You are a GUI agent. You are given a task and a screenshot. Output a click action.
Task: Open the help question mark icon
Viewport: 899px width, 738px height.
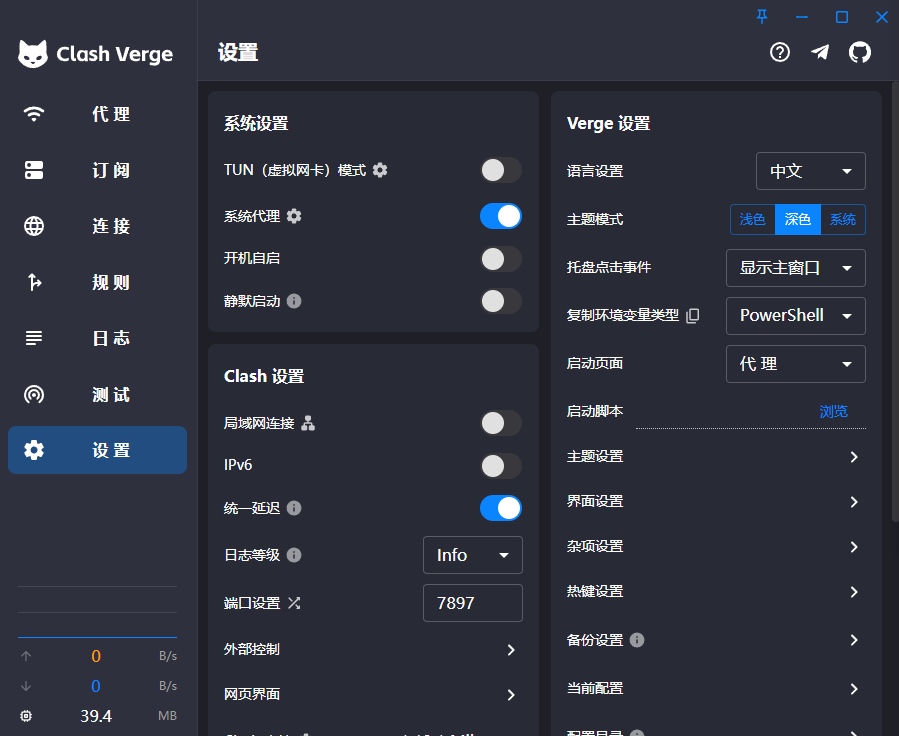(x=780, y=53)
